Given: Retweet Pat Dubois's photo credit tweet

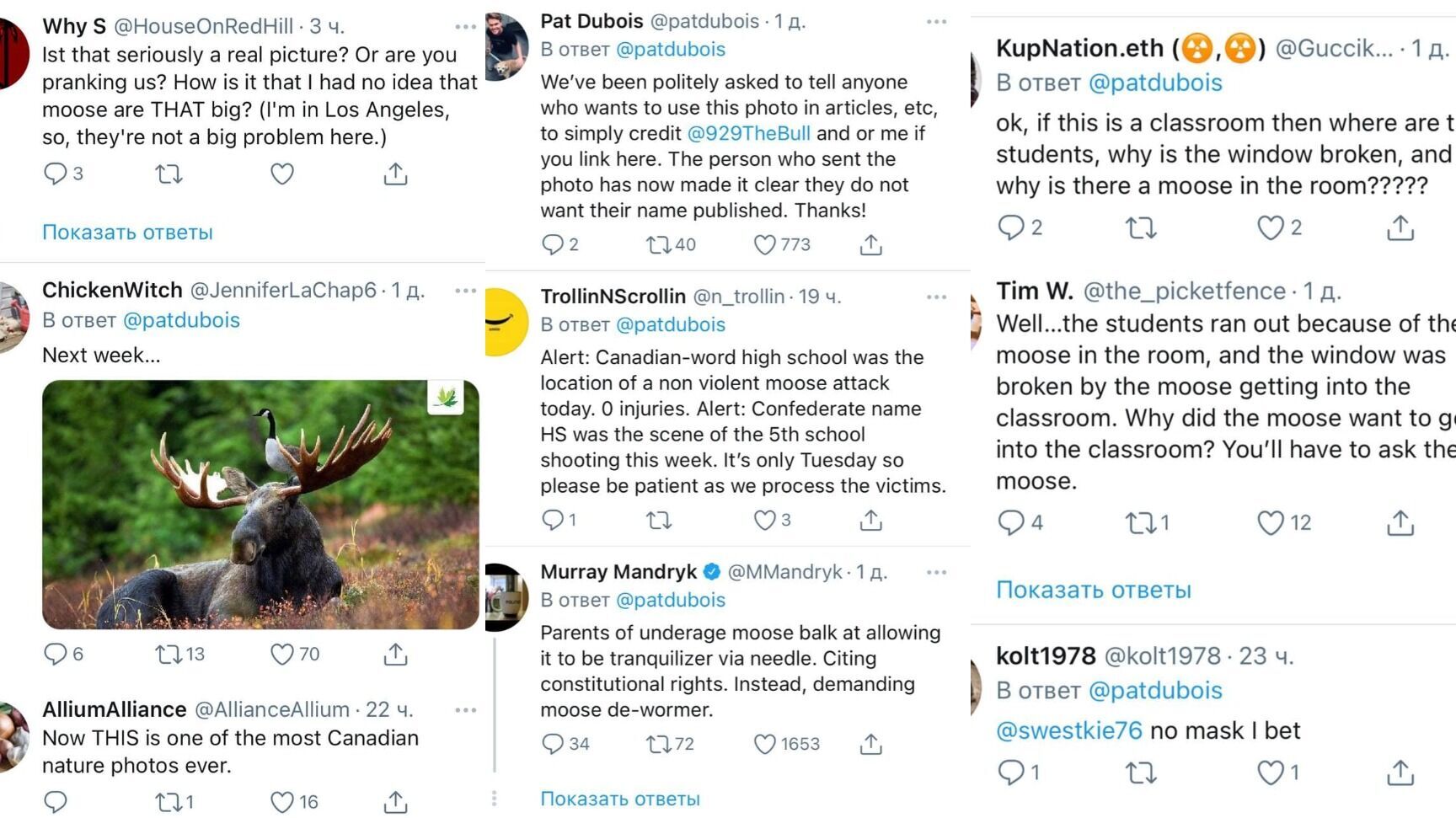Looking at the screenshot, I should pos(658,244).
